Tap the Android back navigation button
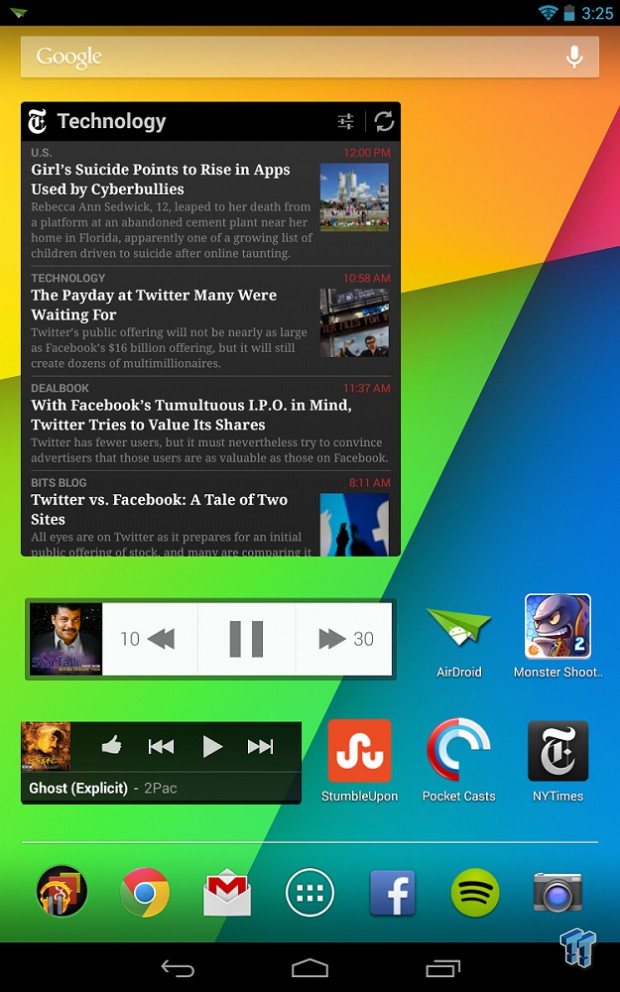The width and height of the screenshot is (620, 992). coord(177,968)
